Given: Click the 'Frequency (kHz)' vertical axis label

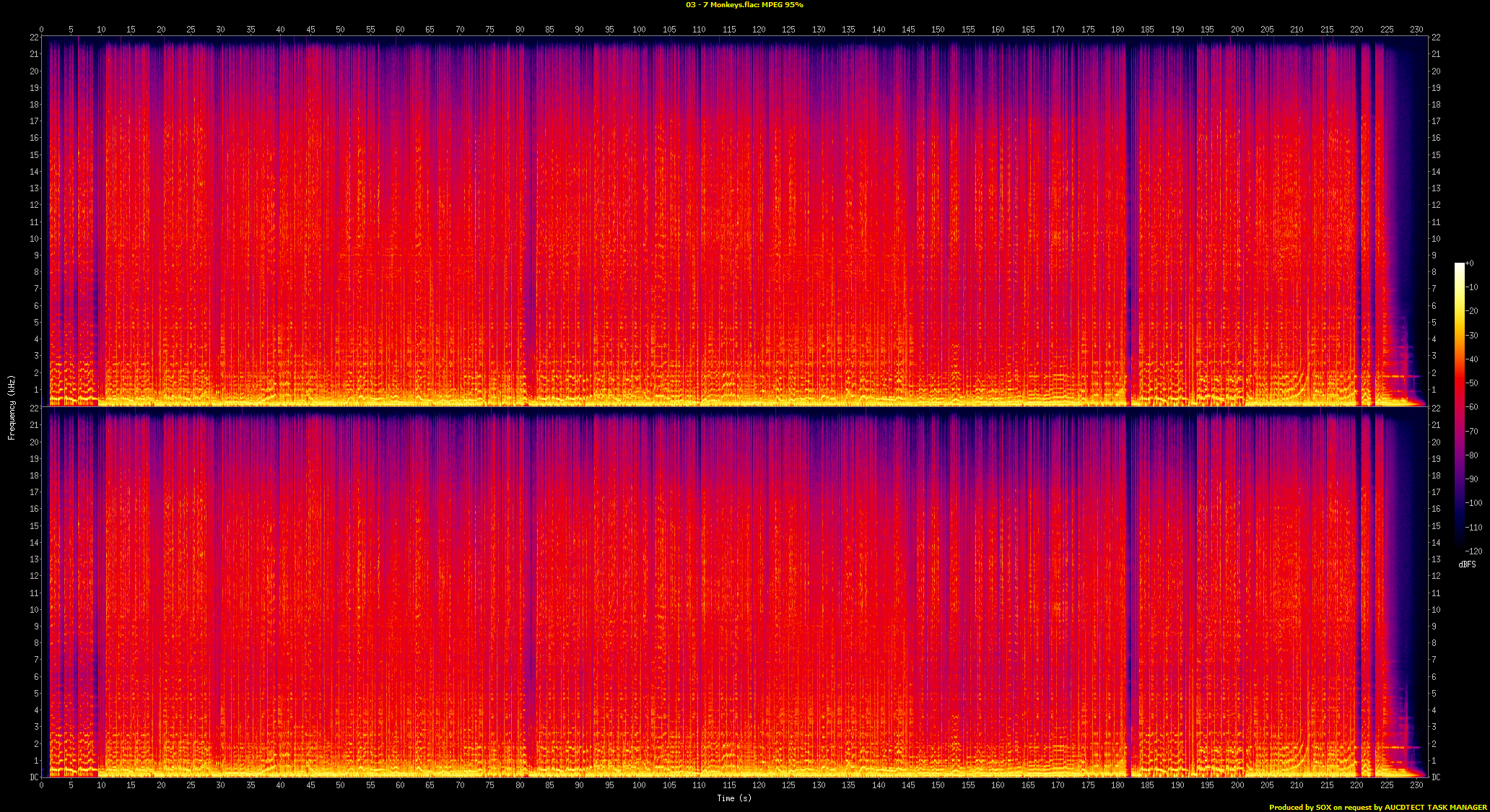Looking at the screenshot, I should [x=12, y=407].
